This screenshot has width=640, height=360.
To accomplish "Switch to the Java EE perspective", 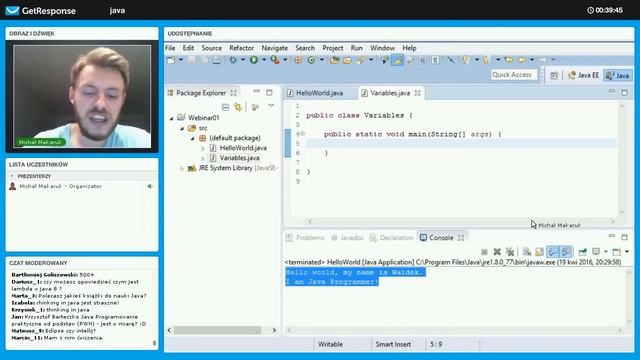I will pos(584,76).
